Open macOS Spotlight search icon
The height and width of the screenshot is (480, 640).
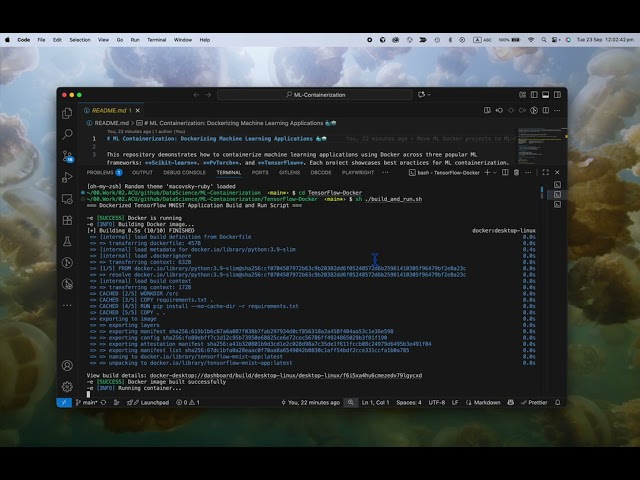pos(543,40)
